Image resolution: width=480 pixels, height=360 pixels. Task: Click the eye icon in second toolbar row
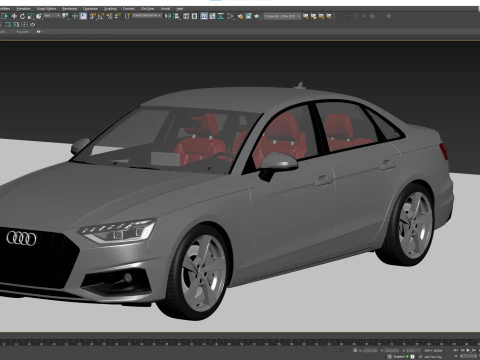click(32, 24)
